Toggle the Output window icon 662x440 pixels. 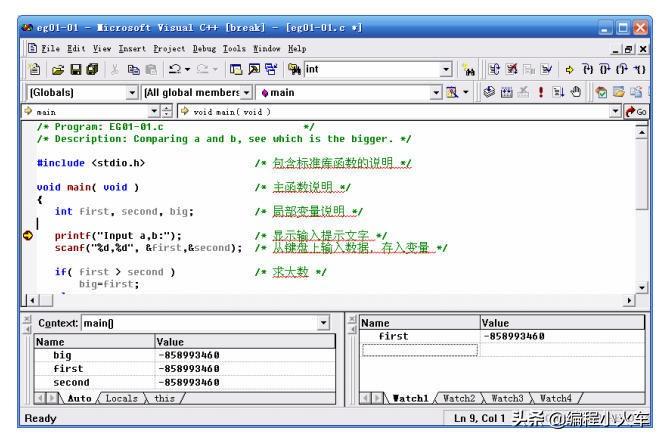click(x=254, y=69)
